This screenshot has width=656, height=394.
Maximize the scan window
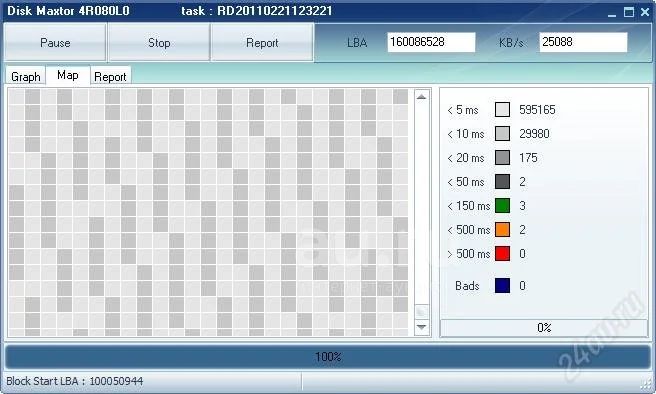(629, 12)
